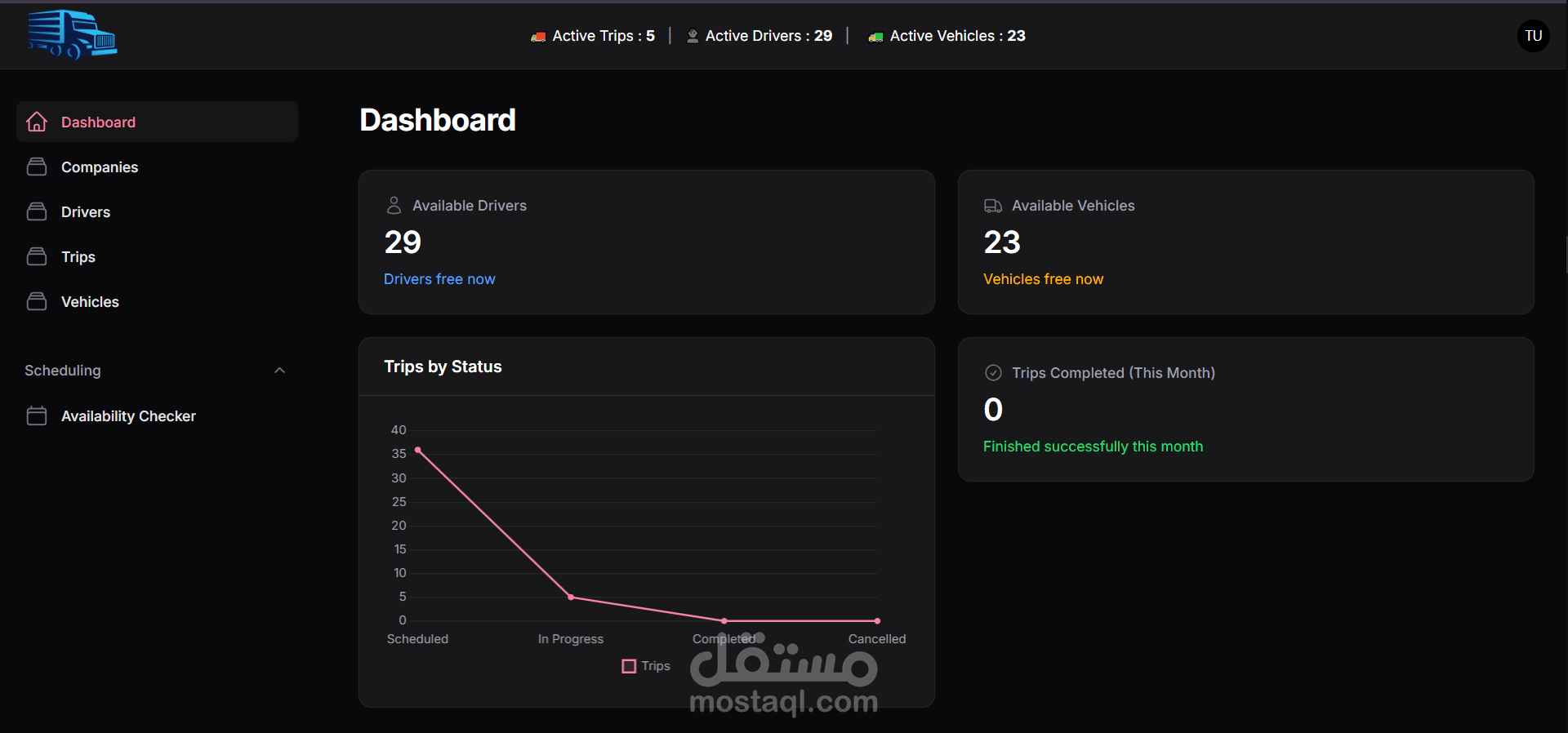The height and width of the screenshot is (733, 1568).
Task: Click the Trips Completed value 0
Action: (x=993, y=410)
